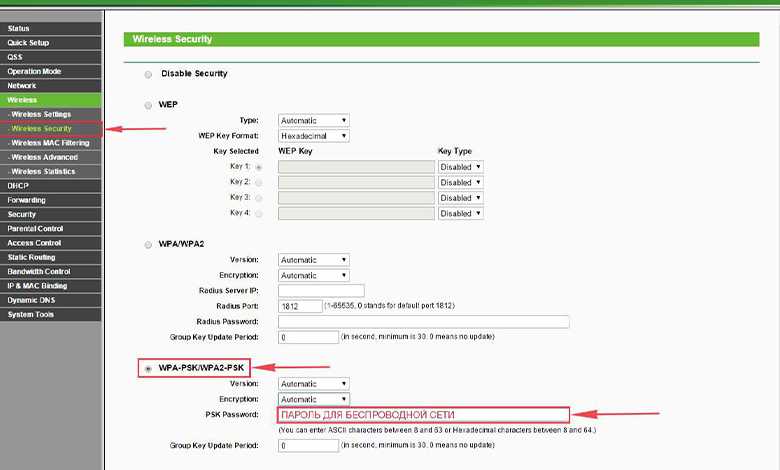Open Parental Control in sidebar
The image size is (780, 470).
(51, 229)
